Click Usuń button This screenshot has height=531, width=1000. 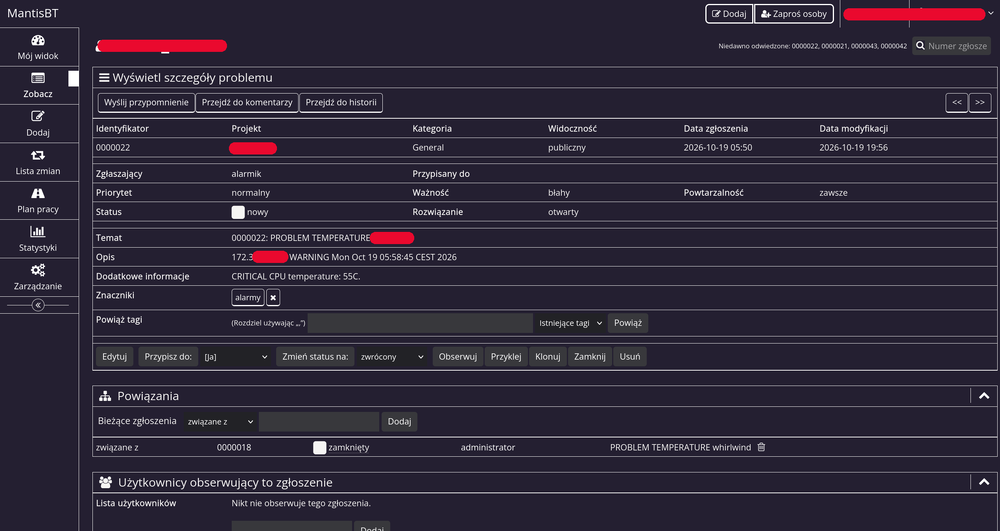point(629,357)
